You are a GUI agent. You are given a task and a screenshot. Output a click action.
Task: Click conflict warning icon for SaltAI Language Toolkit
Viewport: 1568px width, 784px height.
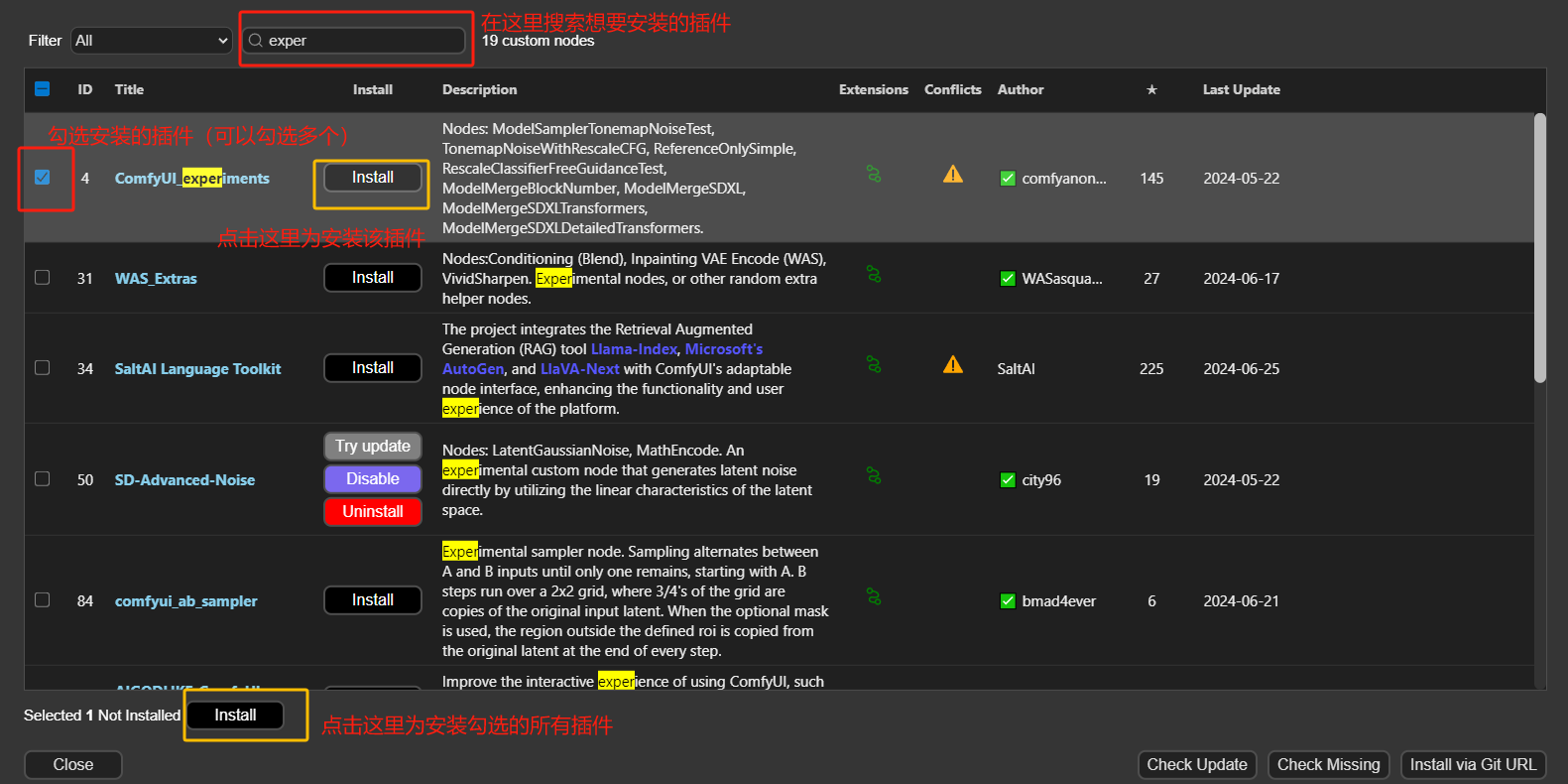[953, 365]
